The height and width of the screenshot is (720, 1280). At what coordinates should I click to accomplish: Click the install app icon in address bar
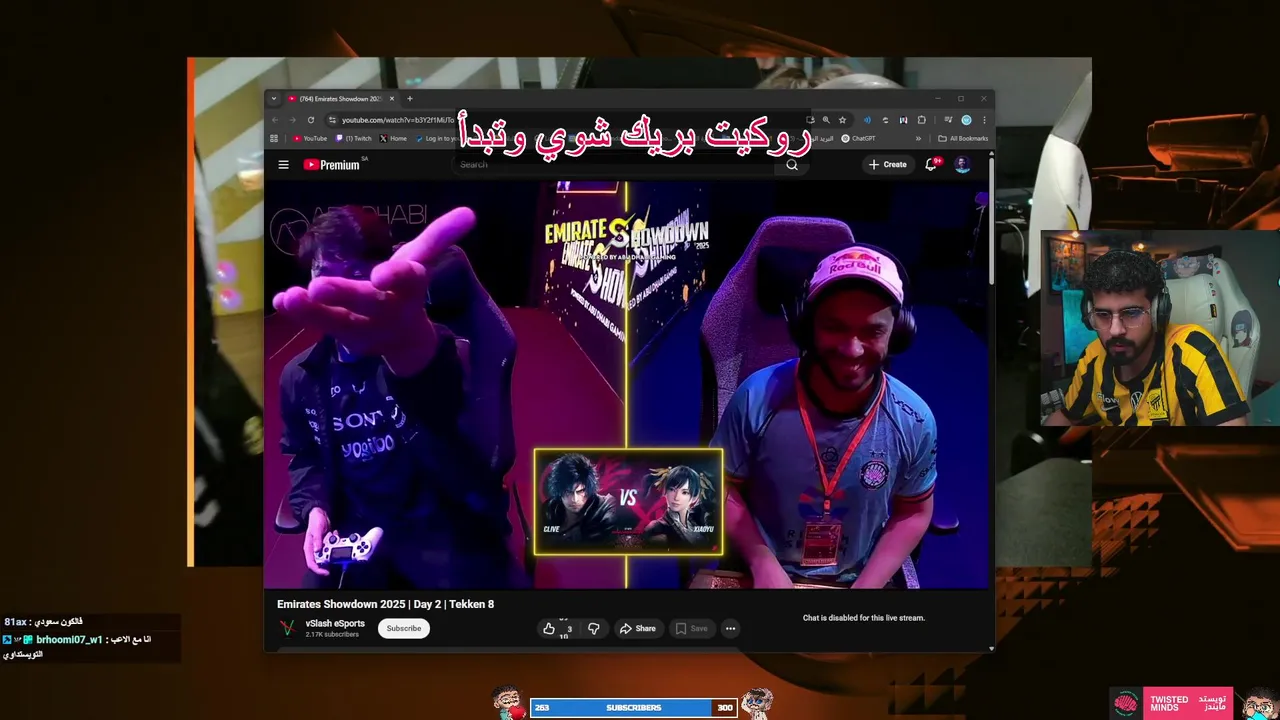(x=809, y=120)
